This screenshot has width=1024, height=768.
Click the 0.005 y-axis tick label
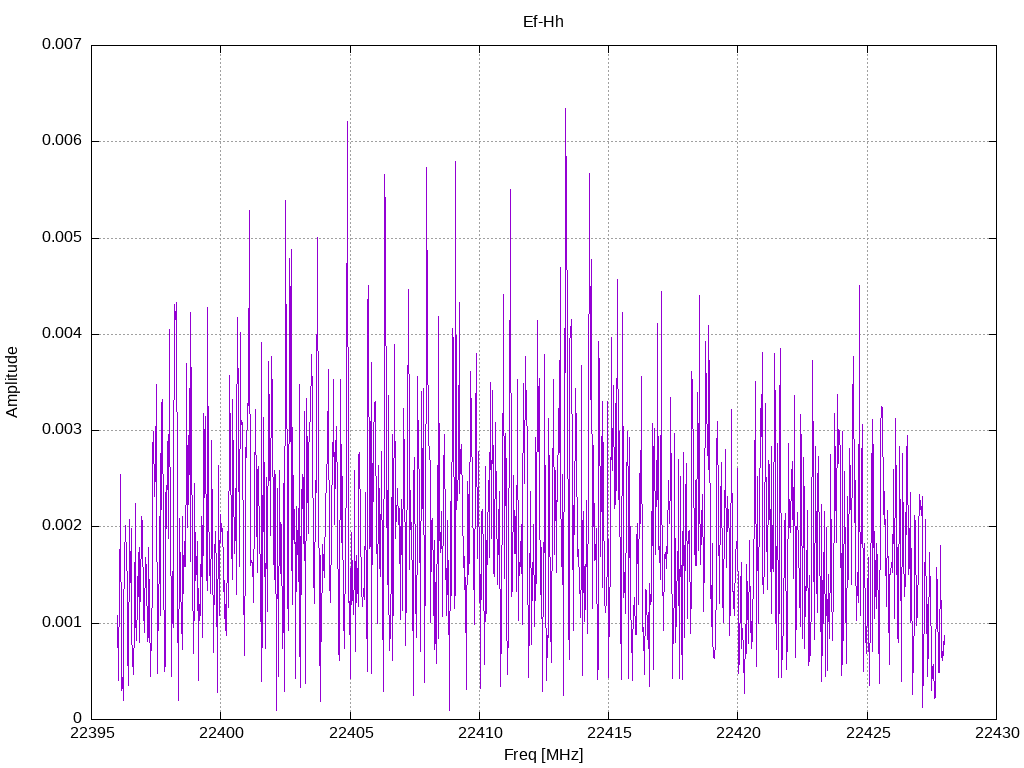tap(62, 237)
